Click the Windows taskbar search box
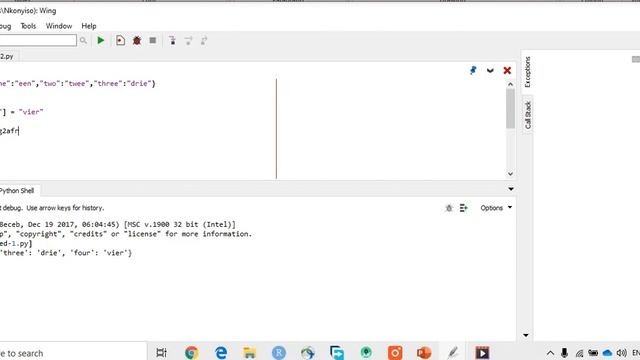Screen dimensions: 640x360 point(73,353)
